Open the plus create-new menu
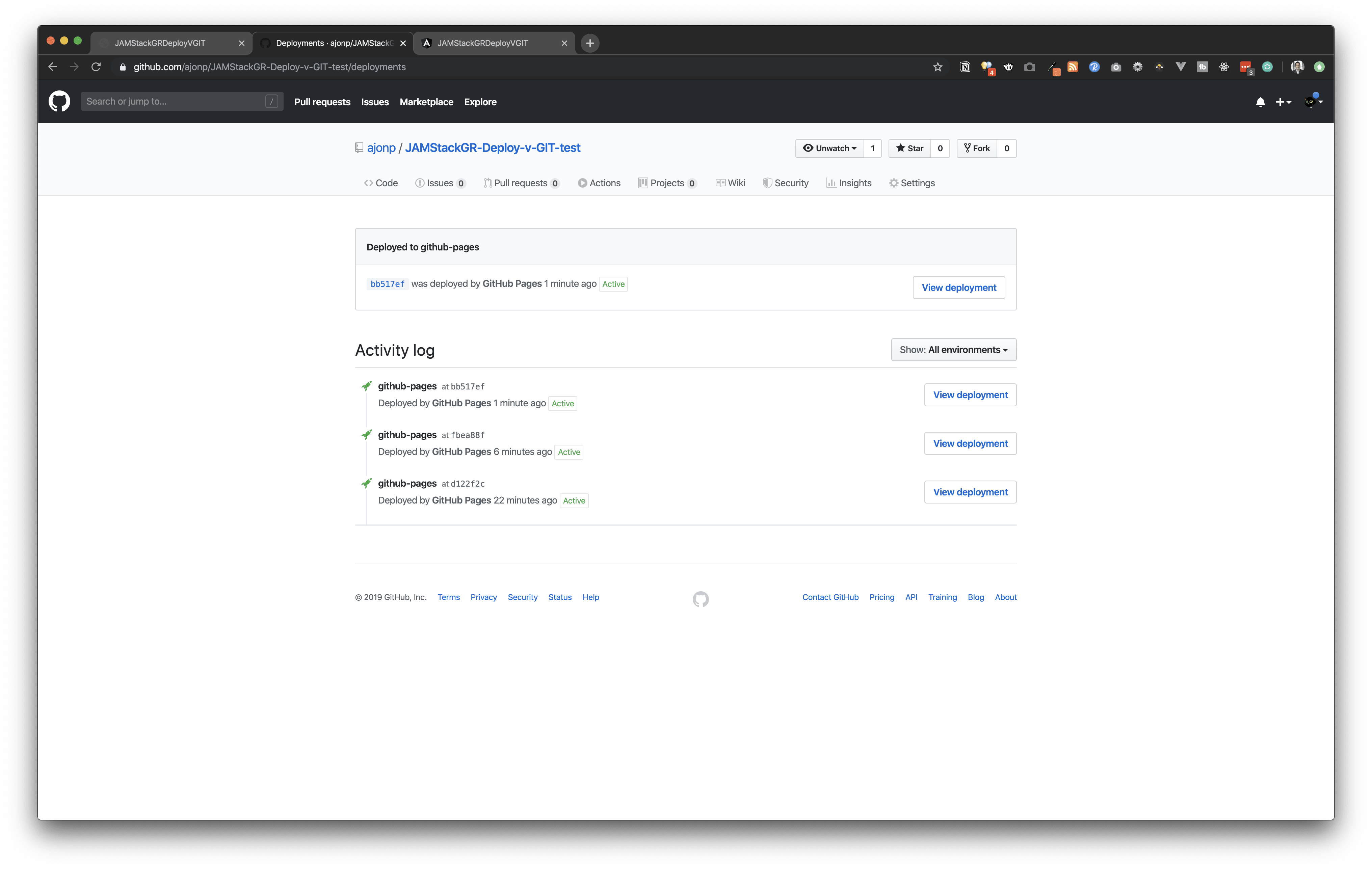Viewport: 1372px width, 870px height. (x=1283, y=102)
